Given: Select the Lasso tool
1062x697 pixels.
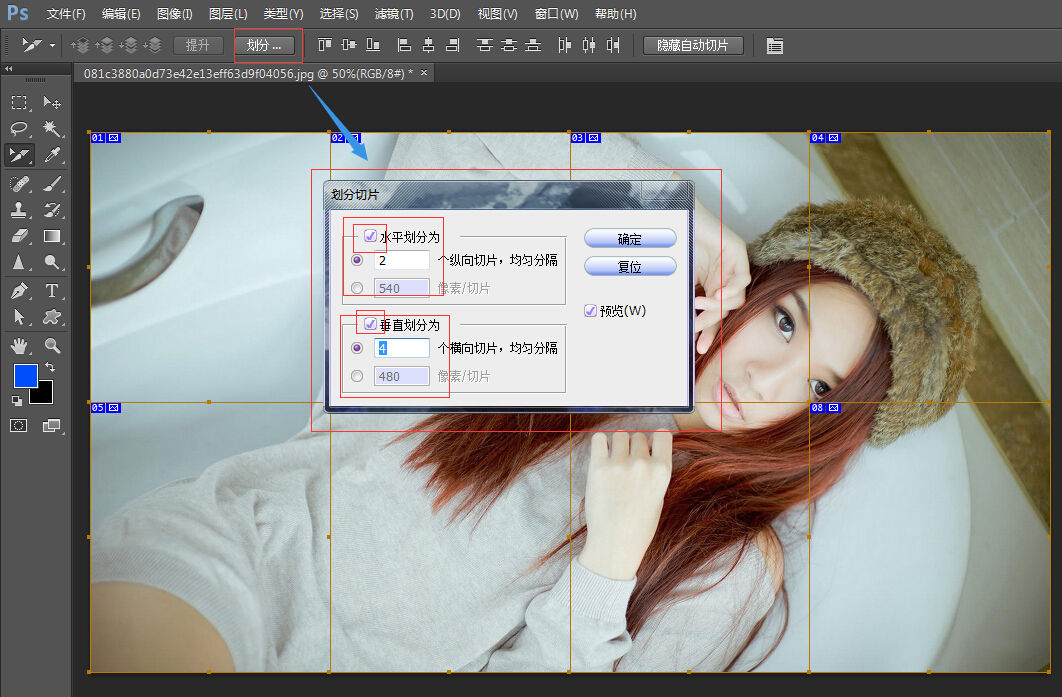Looking at the screenshot, I should [x=19, y=128].
